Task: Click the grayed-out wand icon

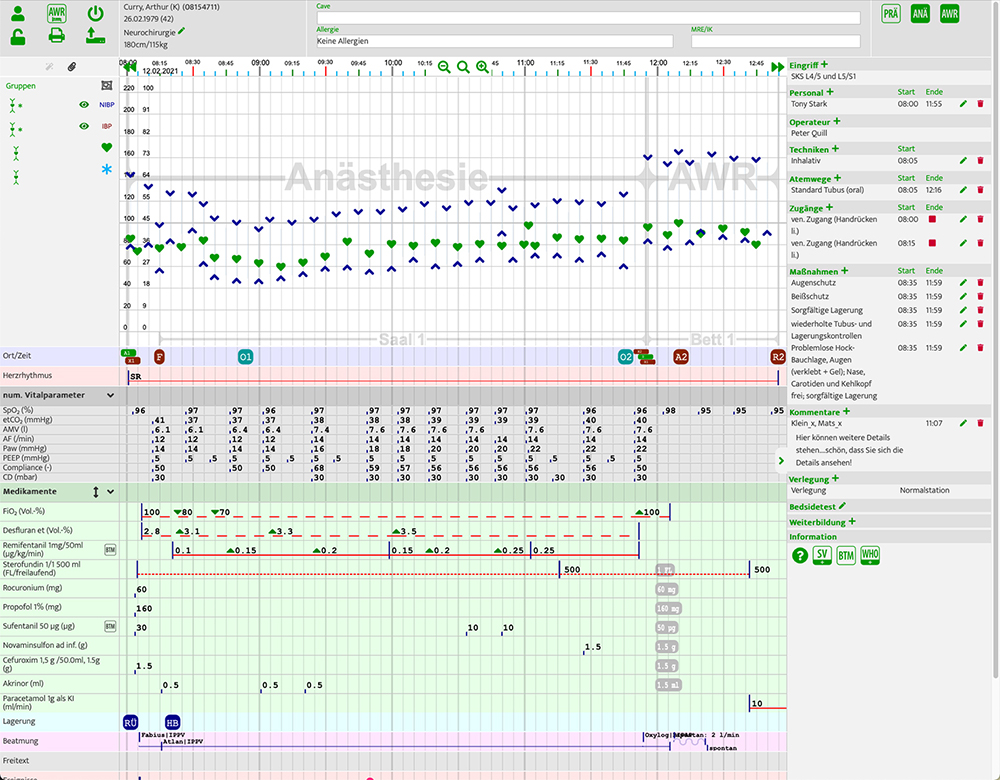Action: click(x=50, y=66)
